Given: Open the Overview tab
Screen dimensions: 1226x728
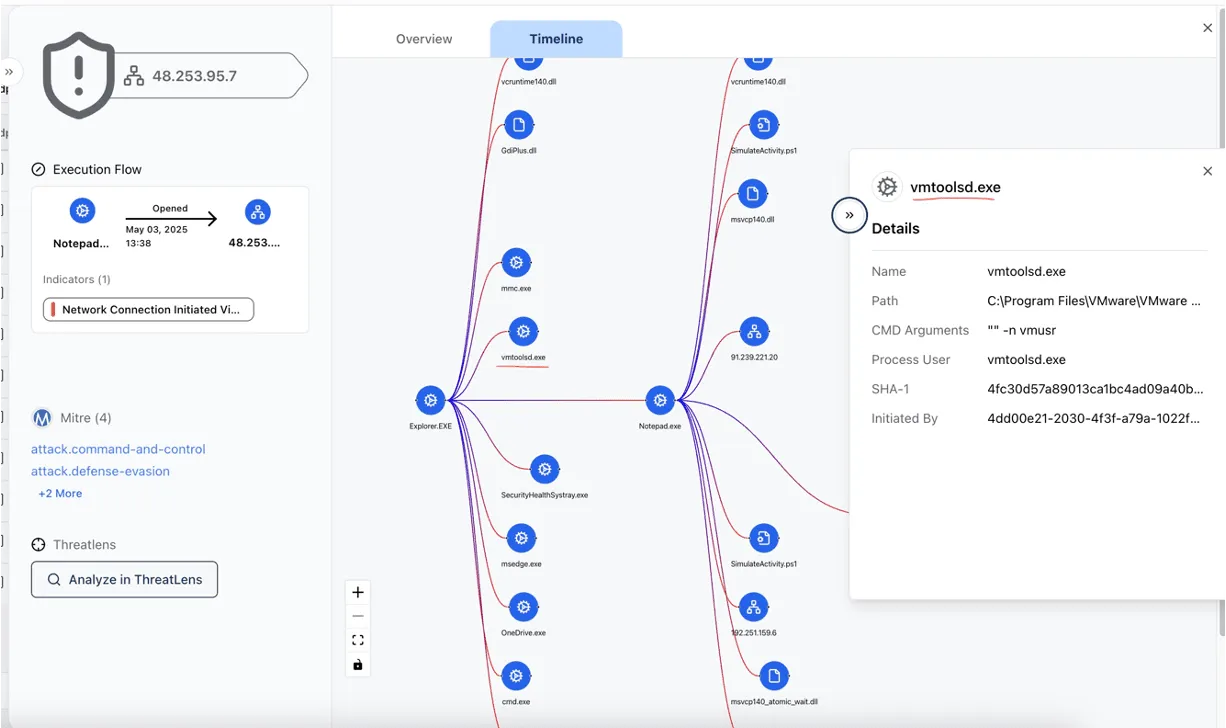Looking at the screenshot, I should tap(424, 39).
